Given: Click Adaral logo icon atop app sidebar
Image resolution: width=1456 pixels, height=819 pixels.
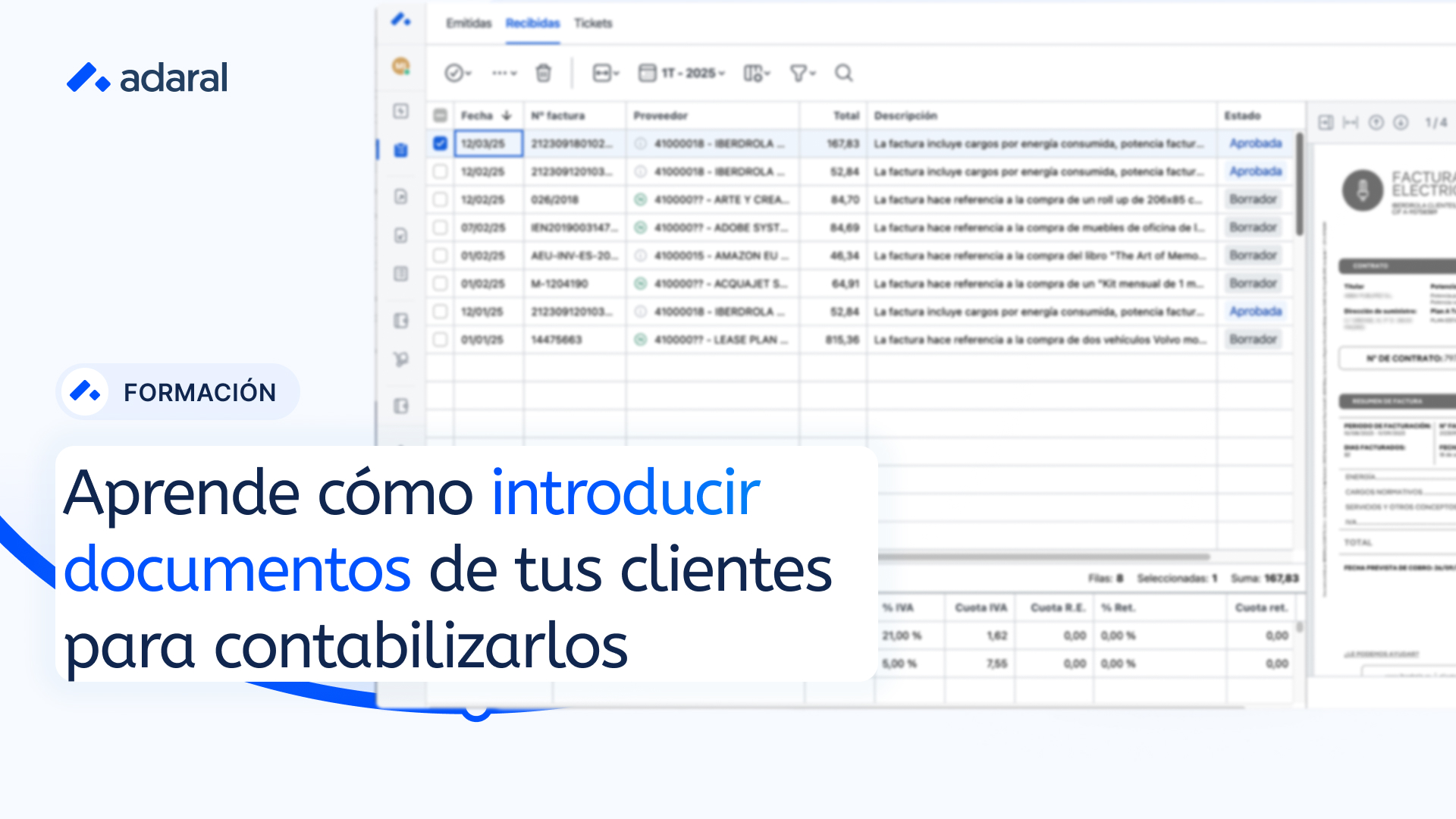Looking at the screenshot, I should click(400, 20).
